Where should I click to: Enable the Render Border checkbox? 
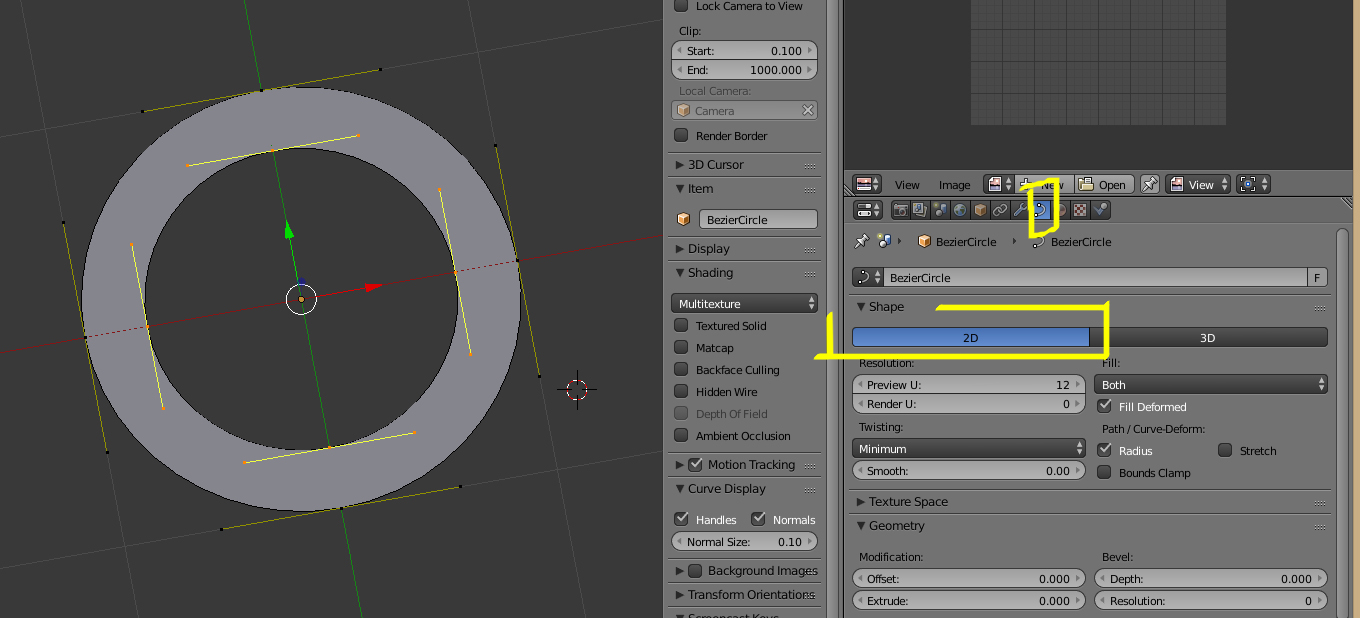coord(681,135)
